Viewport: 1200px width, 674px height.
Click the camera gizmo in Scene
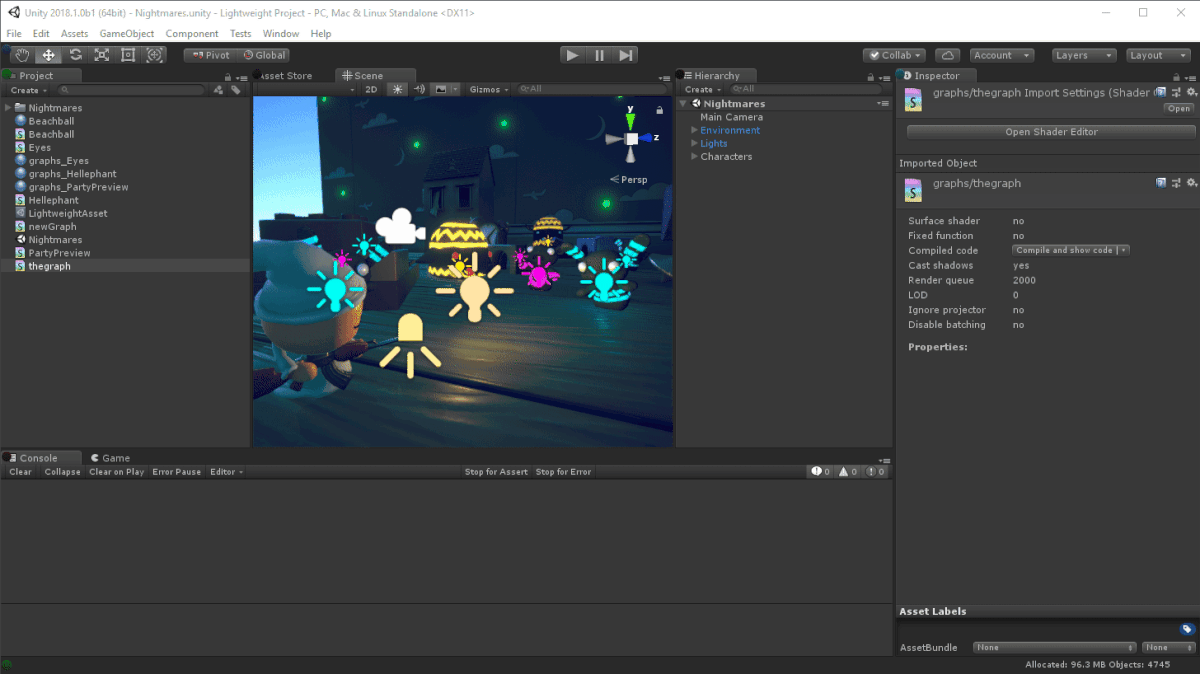point(398,225)
